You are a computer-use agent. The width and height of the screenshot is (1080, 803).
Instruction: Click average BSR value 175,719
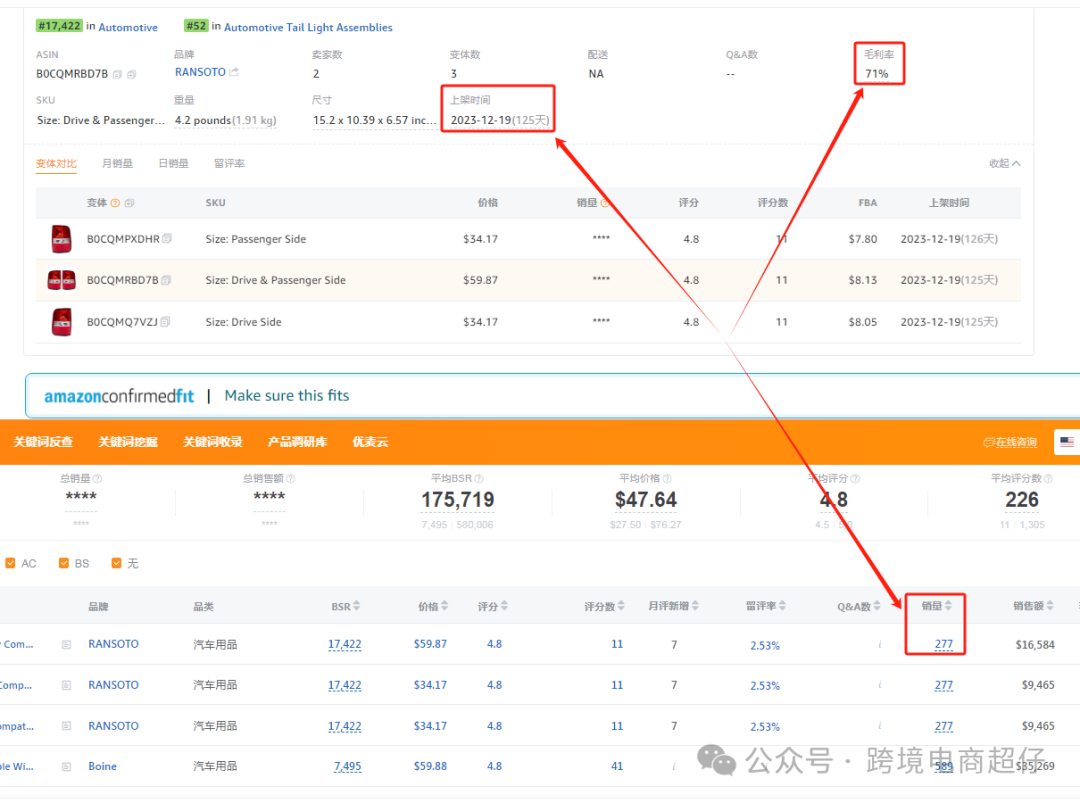[x=458, y=500]
